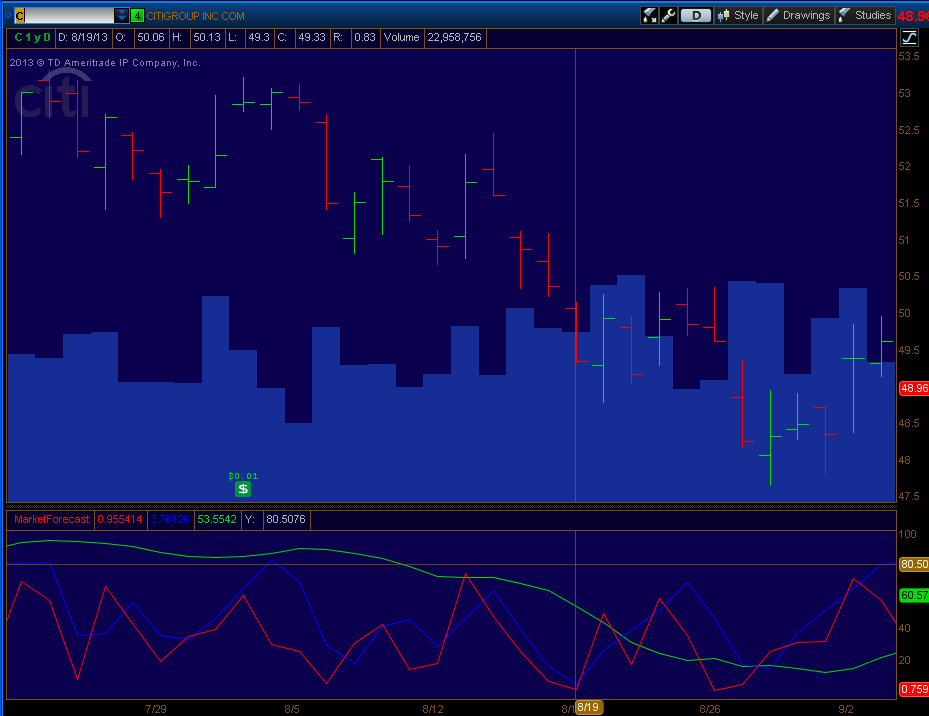Click the CITIGROUP INC COM title

pyautogui.click(x=196, y=16)
